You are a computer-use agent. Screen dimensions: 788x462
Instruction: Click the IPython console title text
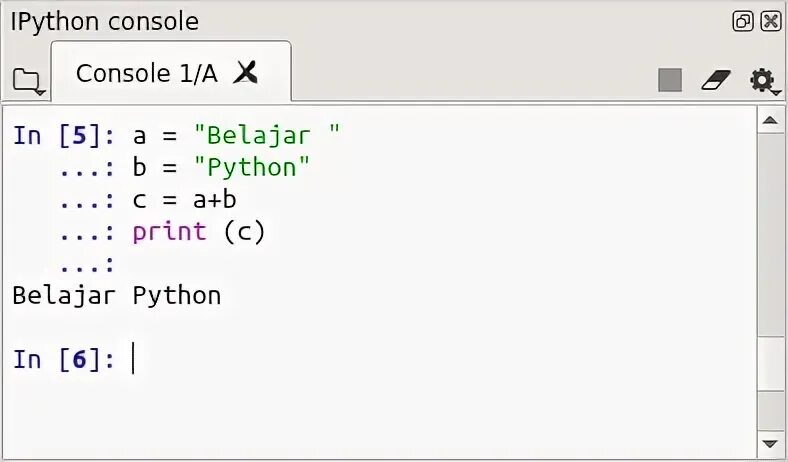coord(105,22)
